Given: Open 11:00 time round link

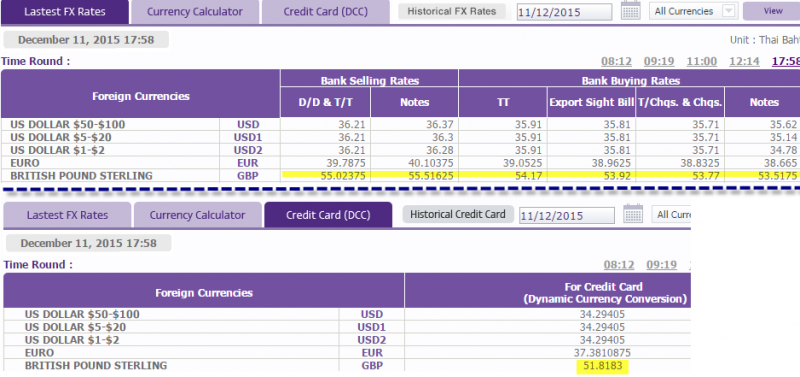Looking at the screenshot, I should point(702,62).
